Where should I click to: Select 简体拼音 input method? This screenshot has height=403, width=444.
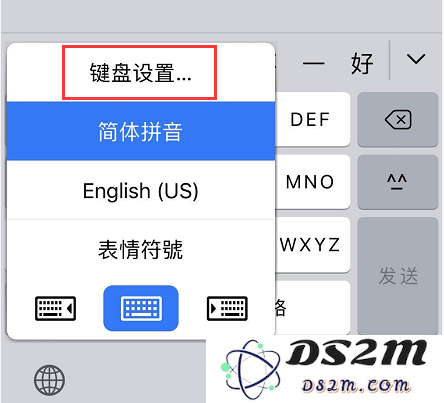click(x=141, y=131)
